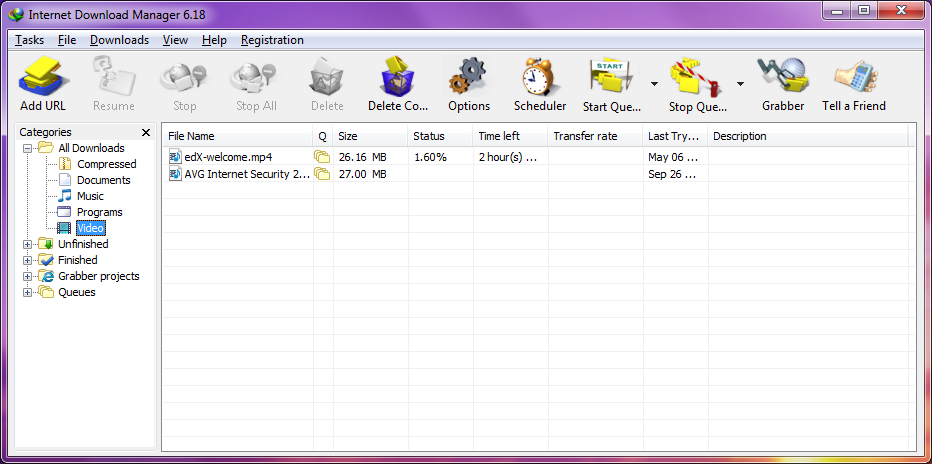Minimize the Internet Download Manager window
The image size is (932, 464).
(x=835, y=10)
